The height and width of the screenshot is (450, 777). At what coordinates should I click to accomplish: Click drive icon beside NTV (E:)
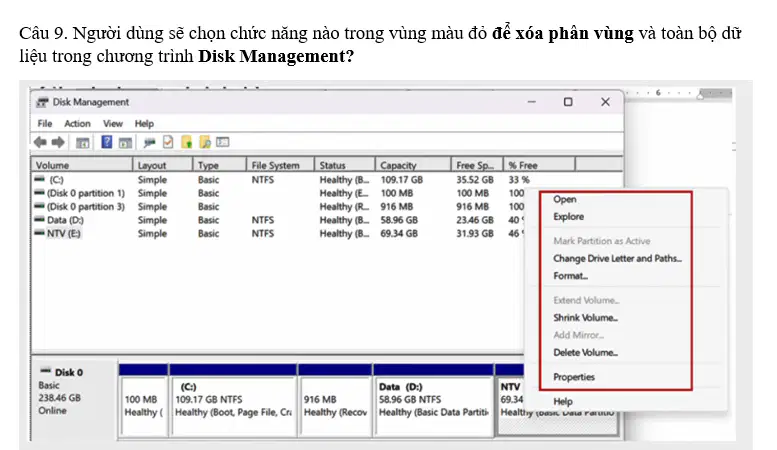click(40, 232)
